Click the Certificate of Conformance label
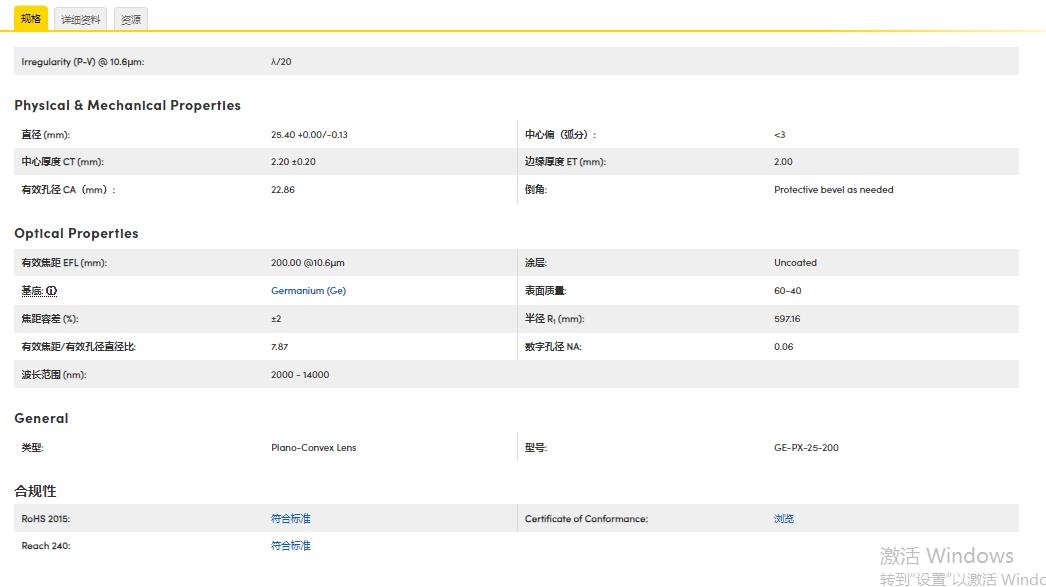 coord(586,518)
